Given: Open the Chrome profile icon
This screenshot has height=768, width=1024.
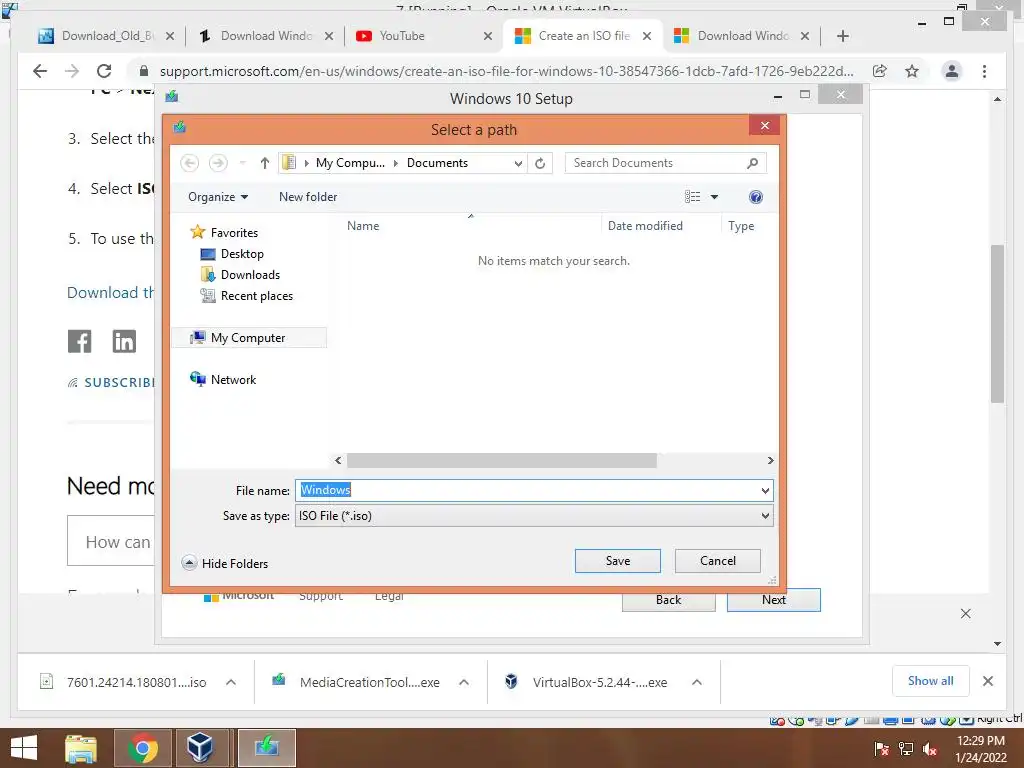Looking at the screenshot, I should [x=952, y=71].
